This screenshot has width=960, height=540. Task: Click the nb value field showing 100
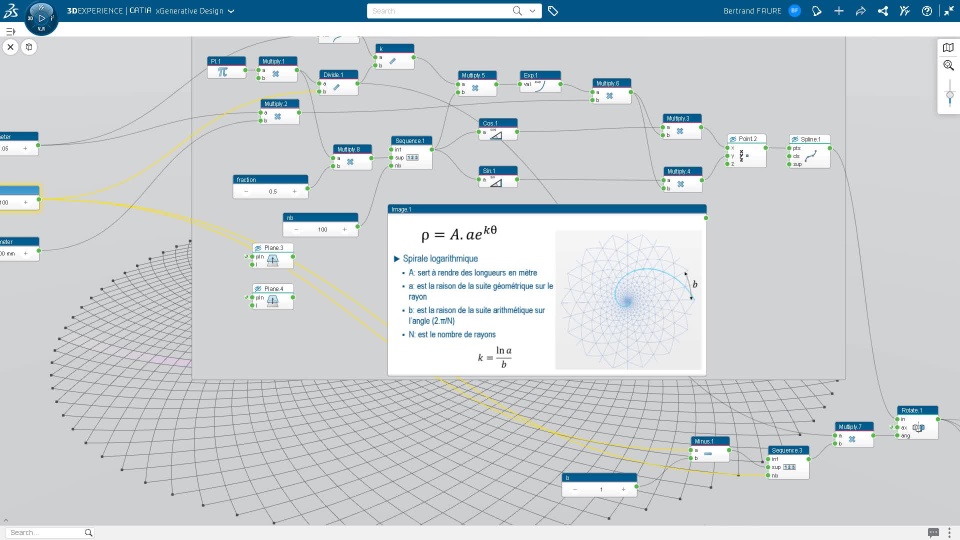point(322,230)
